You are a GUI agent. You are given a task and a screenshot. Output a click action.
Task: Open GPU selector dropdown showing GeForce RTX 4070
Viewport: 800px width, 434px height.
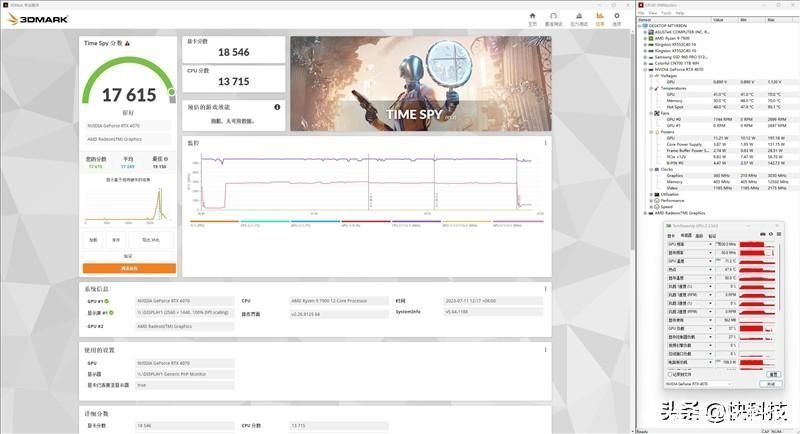tap(699, 384)
